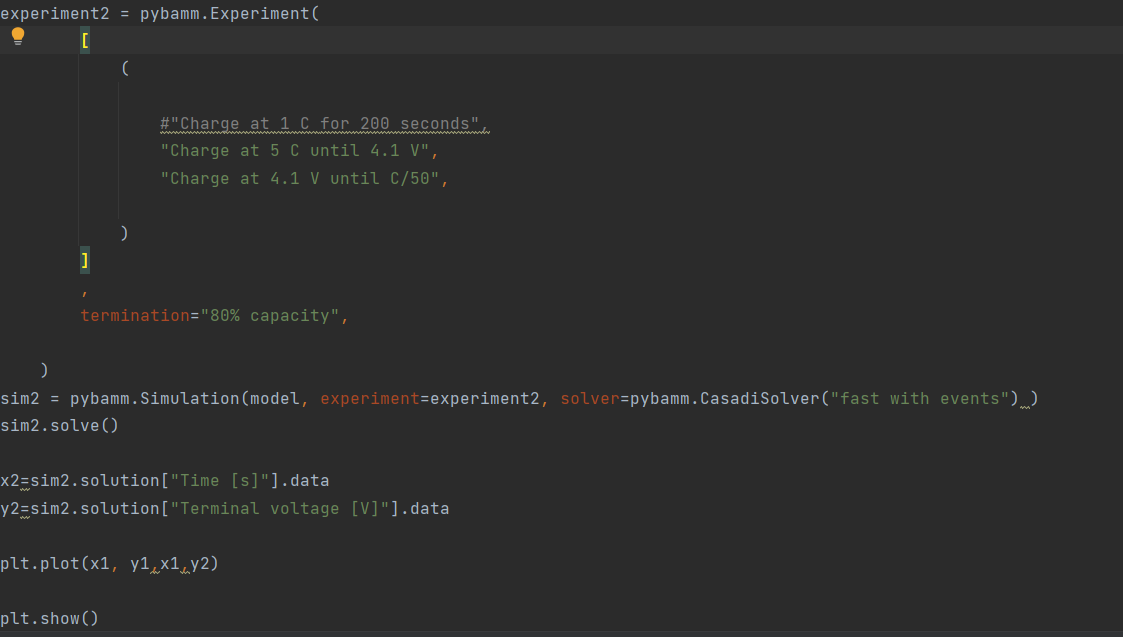
Task: Click the yellow lightbulb quick-fix icon
Action: (18, 37)
